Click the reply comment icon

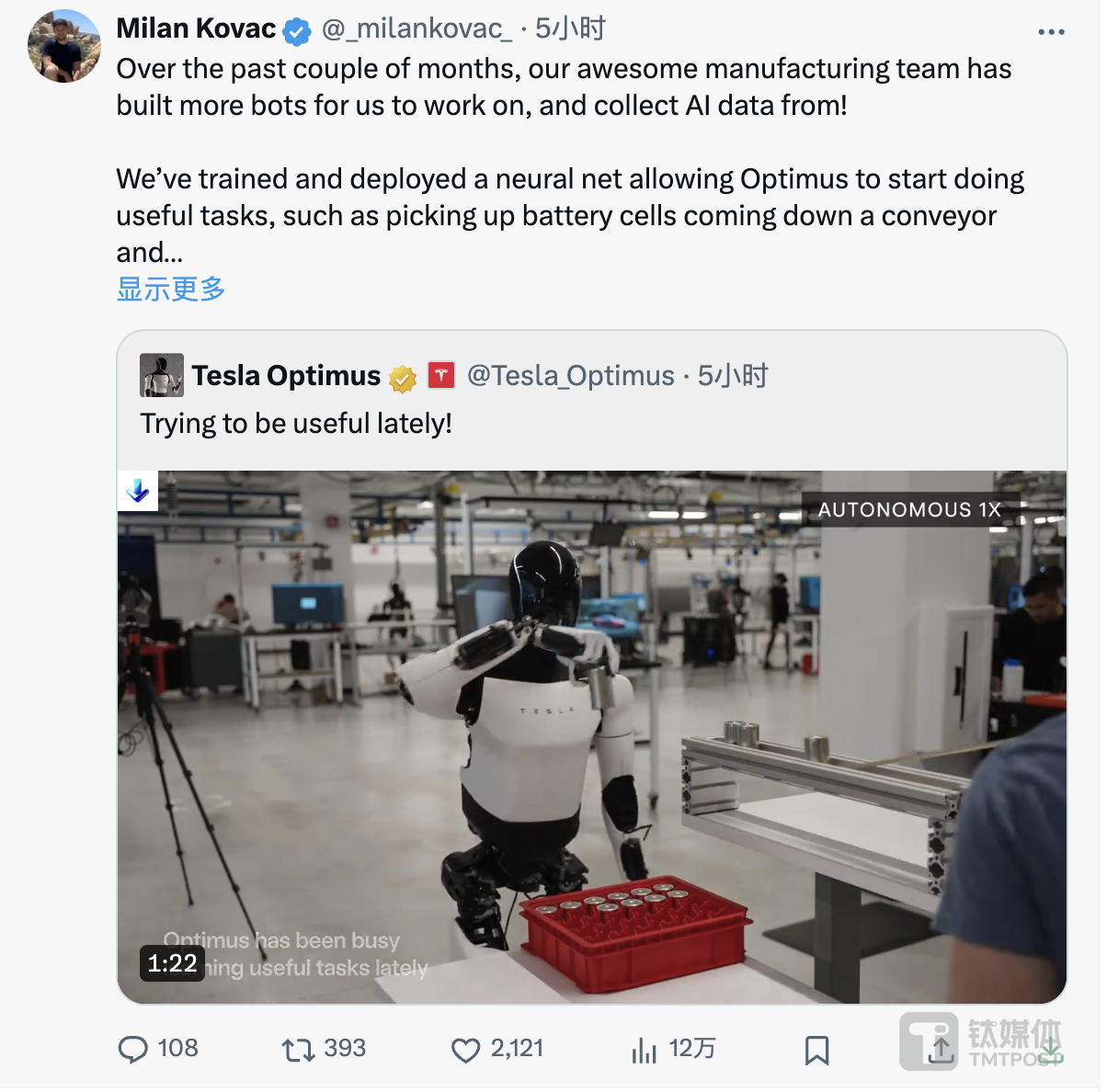pos(133,1050)
